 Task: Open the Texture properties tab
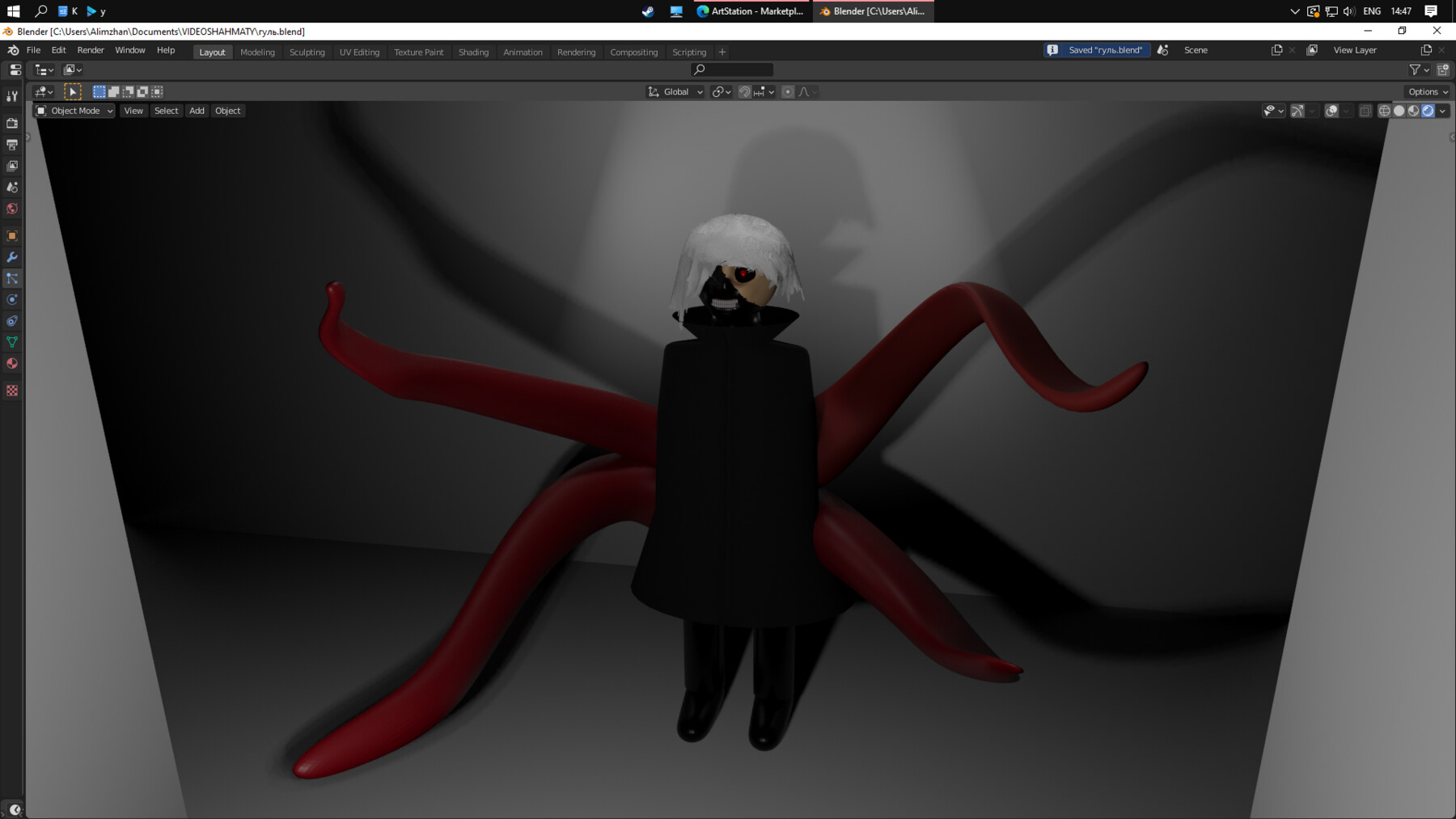click(12, 391)
